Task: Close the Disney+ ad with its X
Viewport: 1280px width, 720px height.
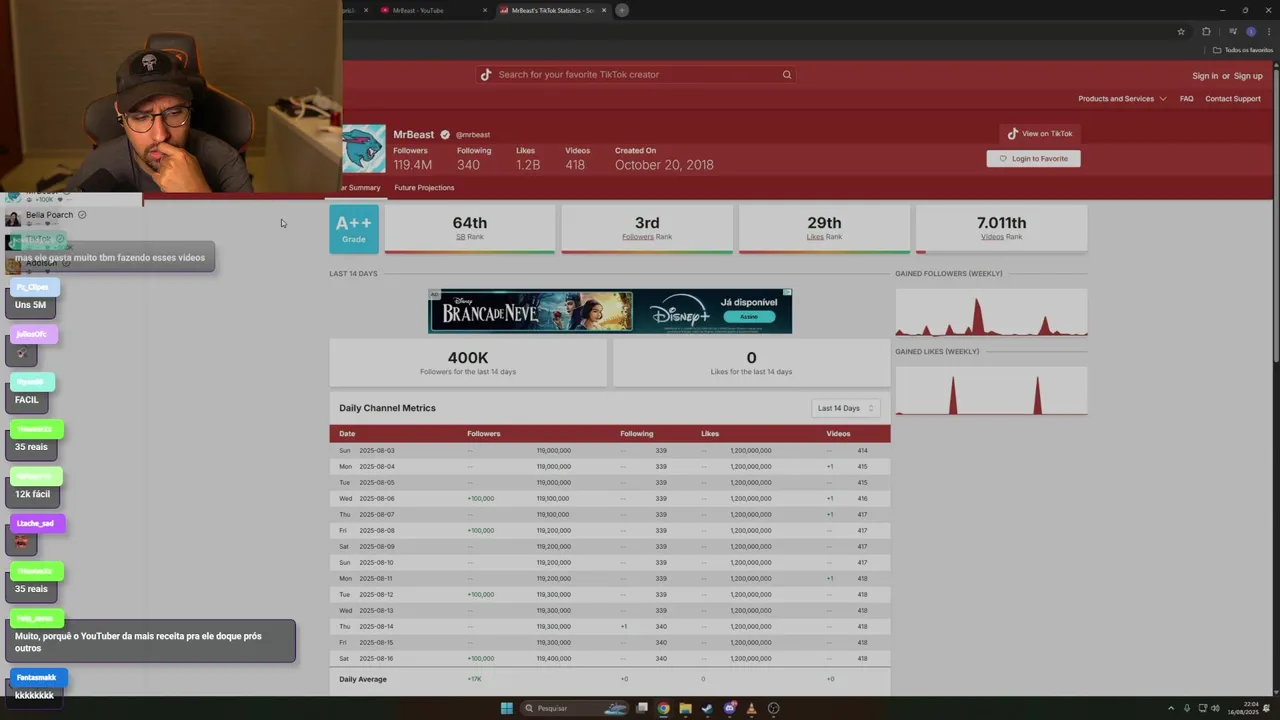Action: (788, 293)
